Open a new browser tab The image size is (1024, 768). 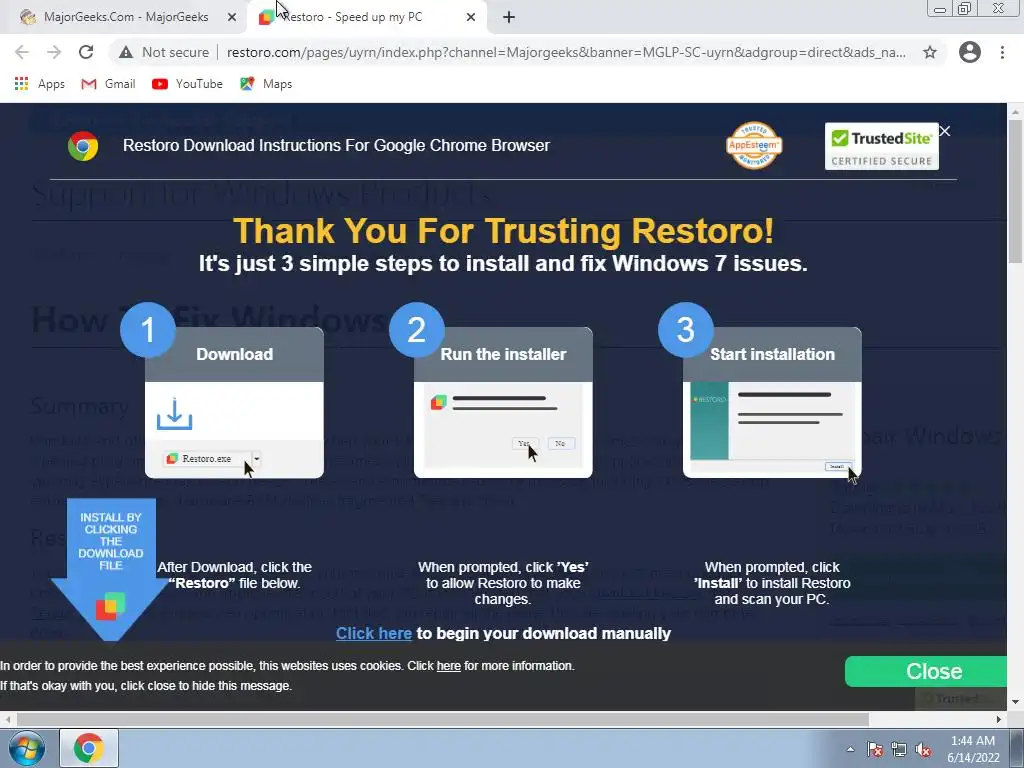[x=509, y=18]
